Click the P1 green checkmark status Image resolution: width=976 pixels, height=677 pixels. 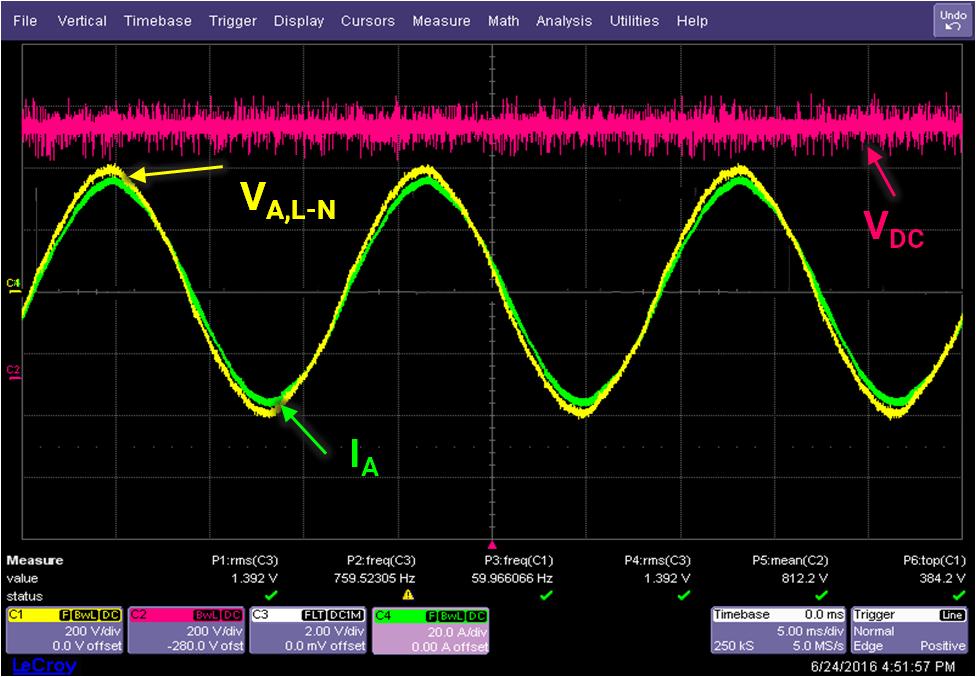[x=271, y=595]
